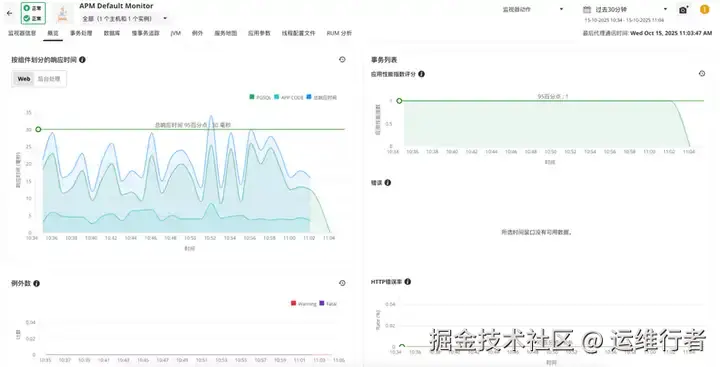The width and height of the screenshot is (720, 367).
Task: Toggle the PGSQL legend series
Action: [260, 97]
